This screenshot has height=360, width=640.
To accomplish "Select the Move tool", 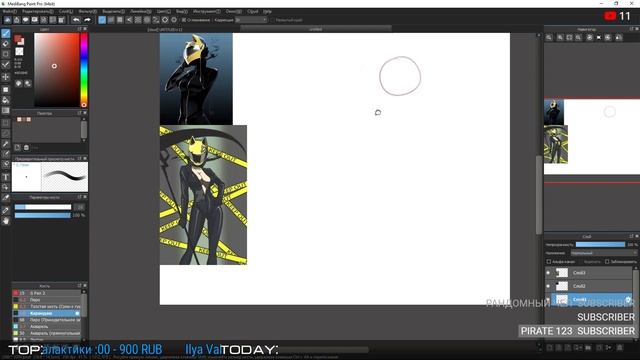I will pyautogui.click(x=6, y=77).
